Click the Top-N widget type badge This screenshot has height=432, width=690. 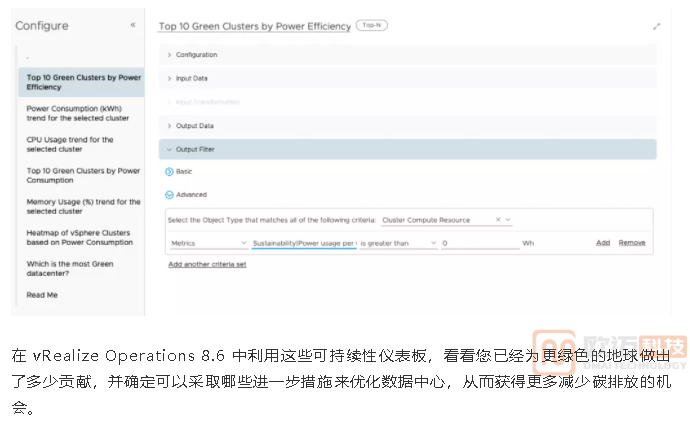click(372, 26)
